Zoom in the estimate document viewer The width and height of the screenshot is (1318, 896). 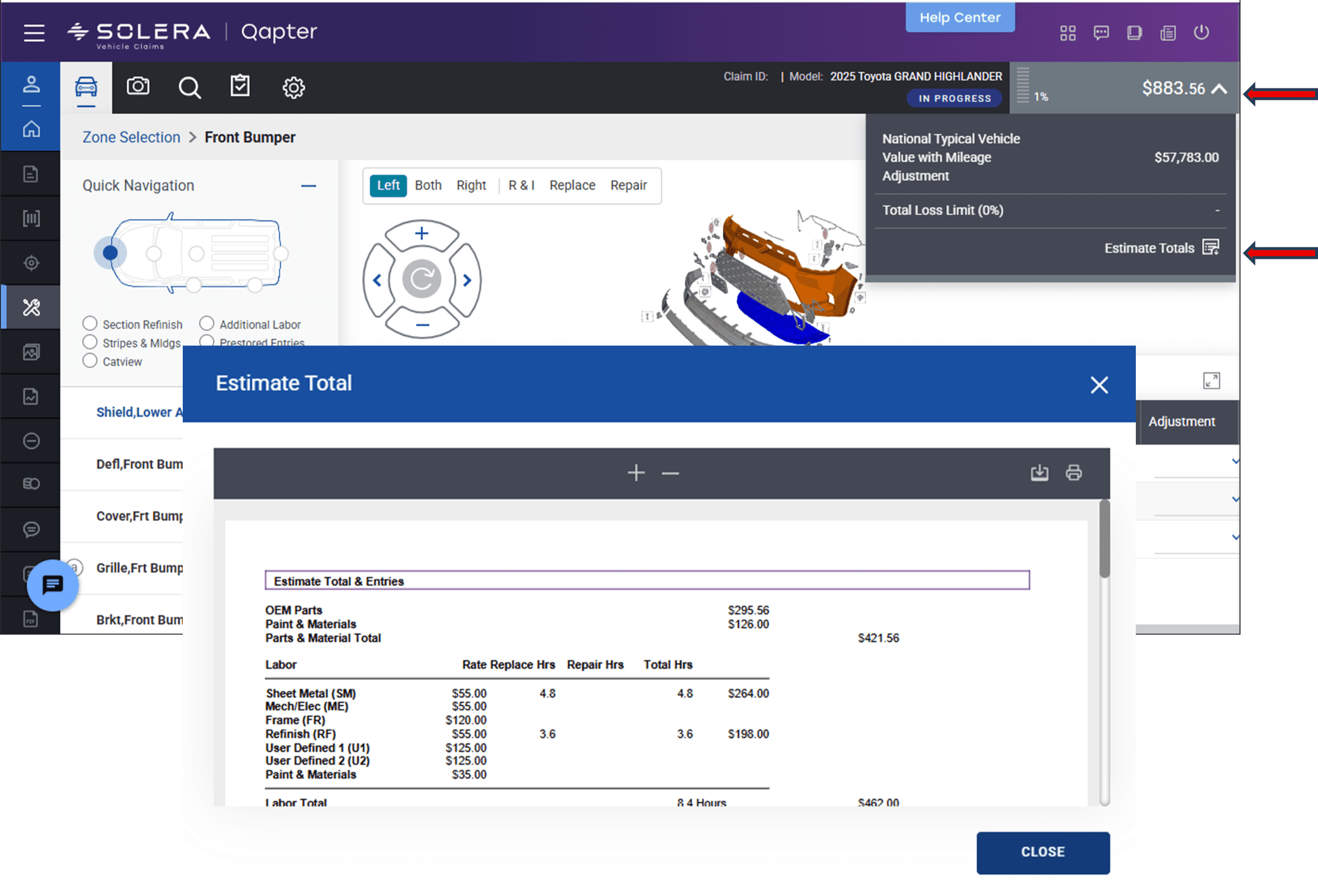pos(636,472)
